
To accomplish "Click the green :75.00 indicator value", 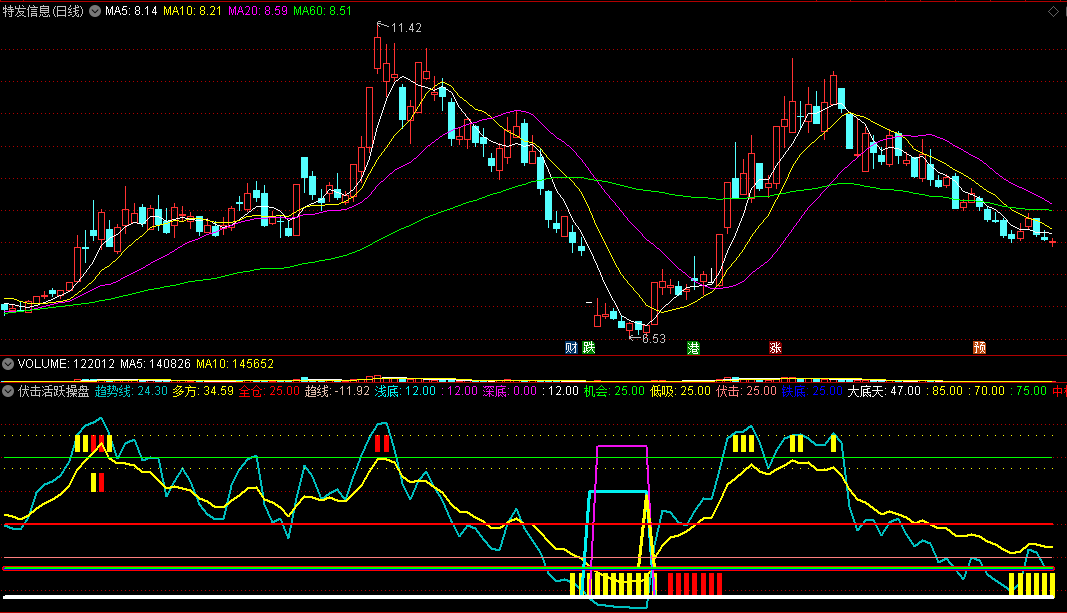I will 1028,391.
